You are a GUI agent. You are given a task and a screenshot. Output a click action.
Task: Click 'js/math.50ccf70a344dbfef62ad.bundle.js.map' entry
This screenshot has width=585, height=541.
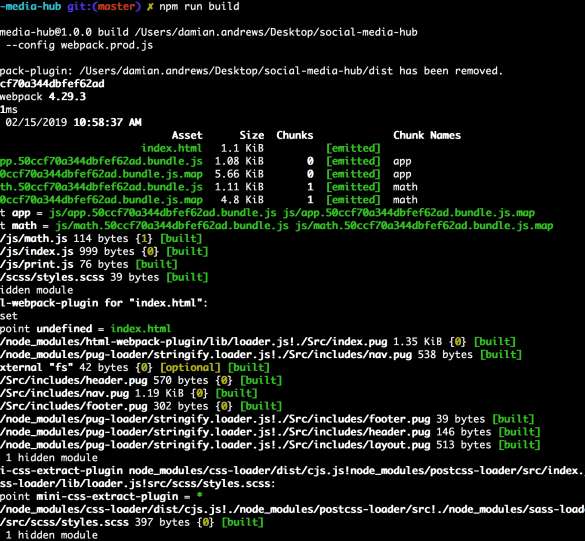pos(424,226)
